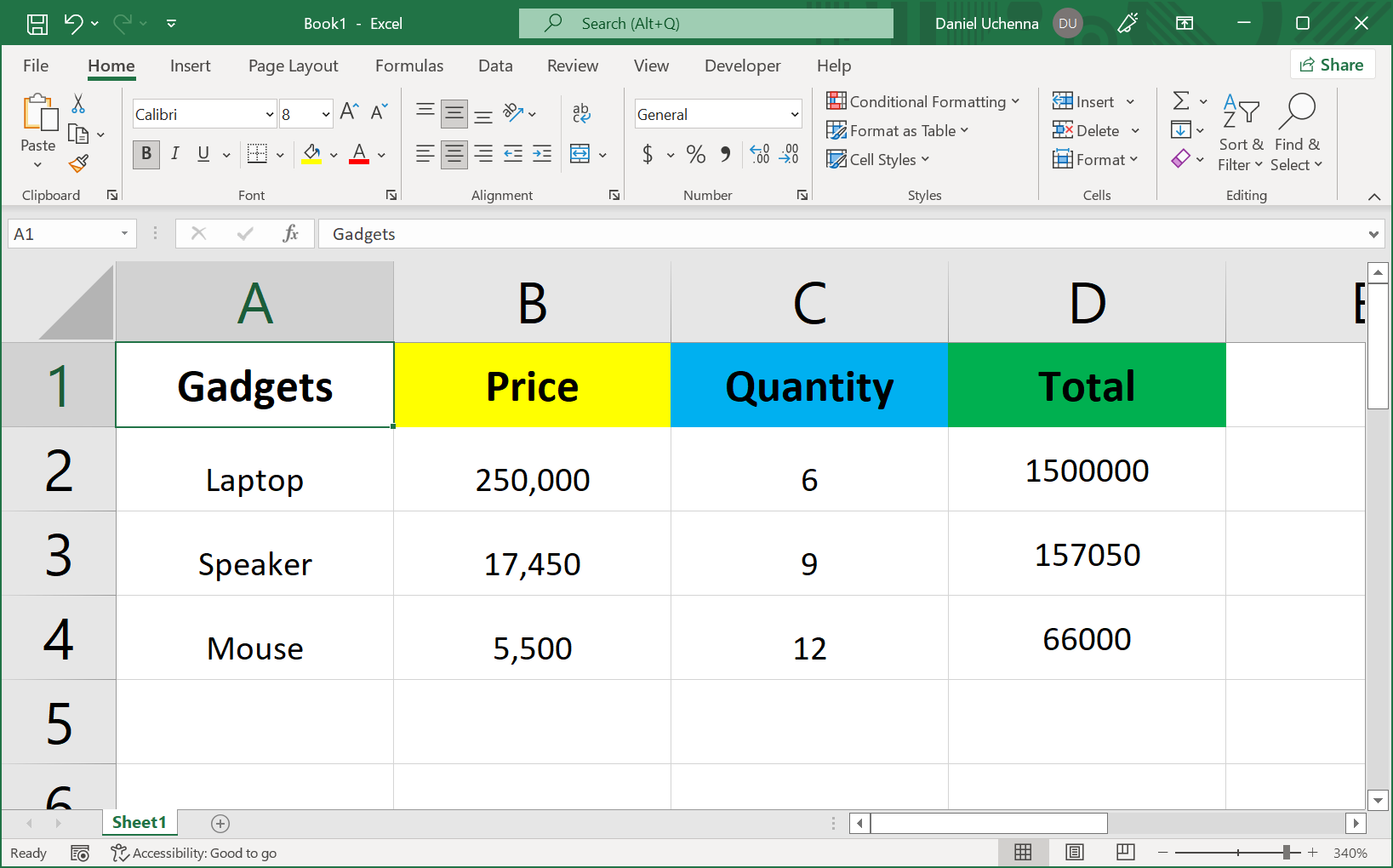The height and width of the screenshot is (868, 1393).
Task: Expand the Borders options
Action: (281, 154)
